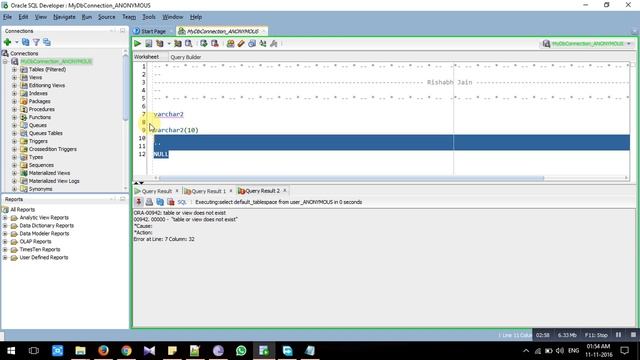This screenshot has width=640, height=360.
Task: Select the Materialized Views tree item
Action: point(49,173)
